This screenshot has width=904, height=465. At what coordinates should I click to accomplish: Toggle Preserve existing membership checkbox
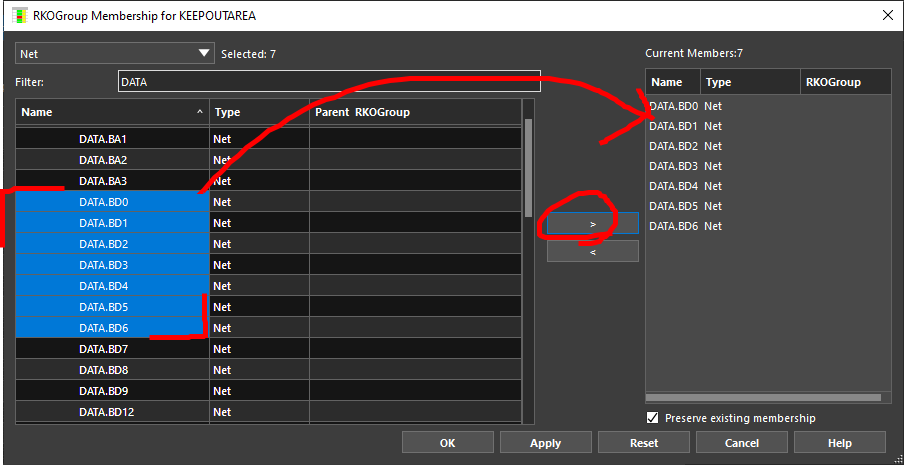click(x=653, y=418)
